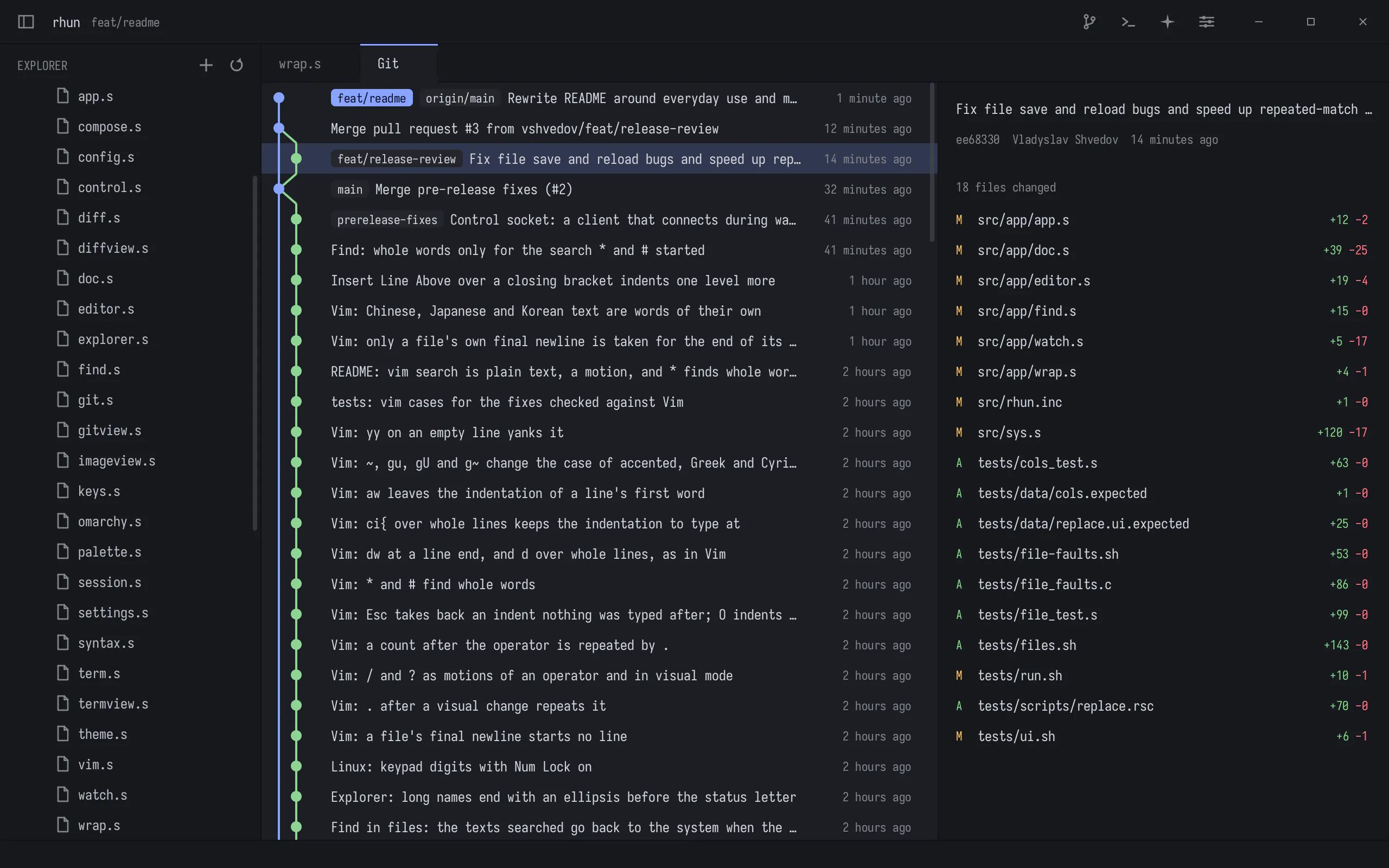
Task: Toggle the sidebar panel icon
Action: coord(26,22)
